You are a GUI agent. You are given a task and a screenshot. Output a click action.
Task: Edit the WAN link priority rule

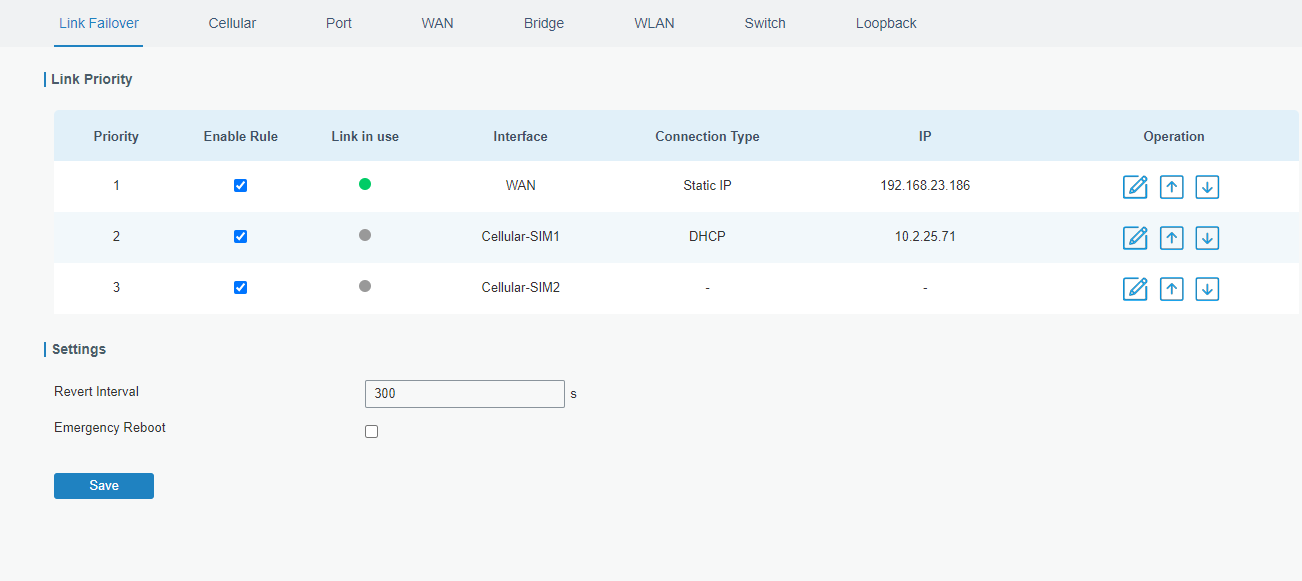[1135, 187]
